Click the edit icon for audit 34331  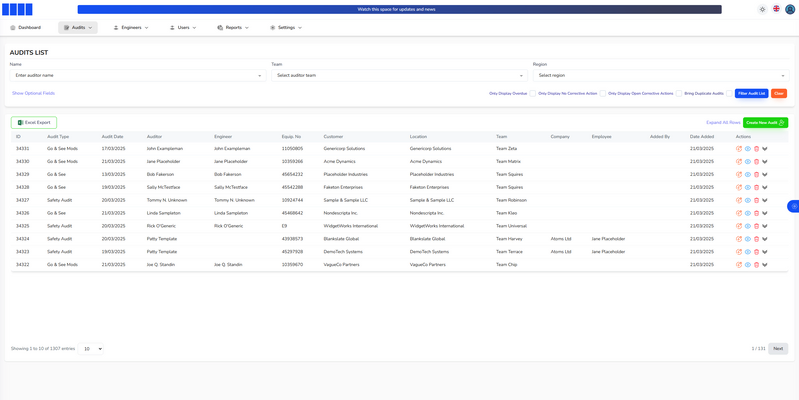[x=739, y=148]
